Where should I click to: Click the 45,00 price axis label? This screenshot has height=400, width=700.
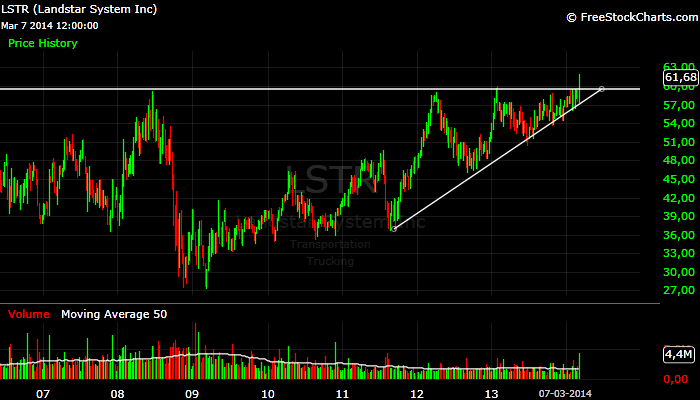pyautogui.click(x=679, y=179)
